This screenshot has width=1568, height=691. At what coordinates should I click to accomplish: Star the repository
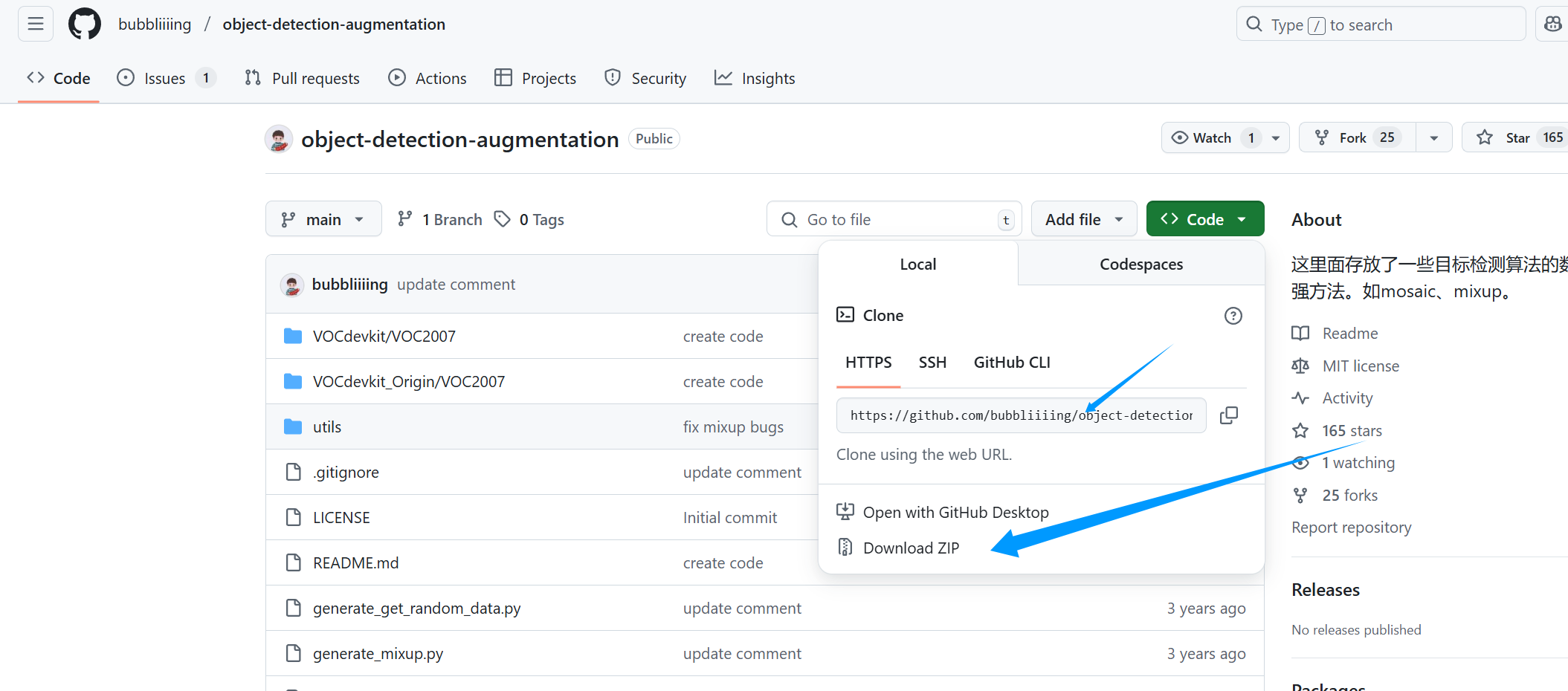(1515, 138)
